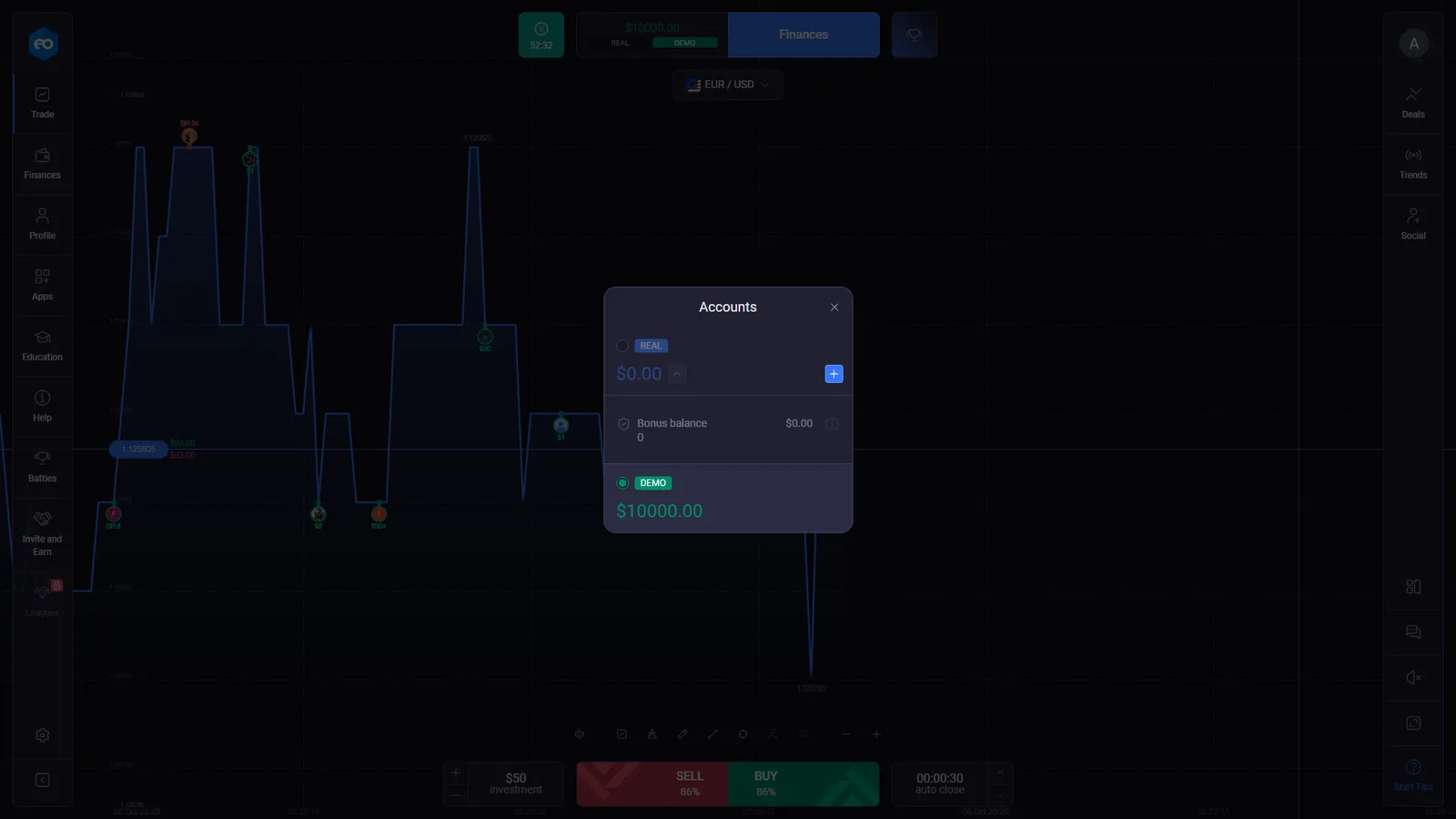Open the EUR / USD asset dropdown
This screenshot has height=819, width=1456.
pyautogui.click(x=728, y=85)
